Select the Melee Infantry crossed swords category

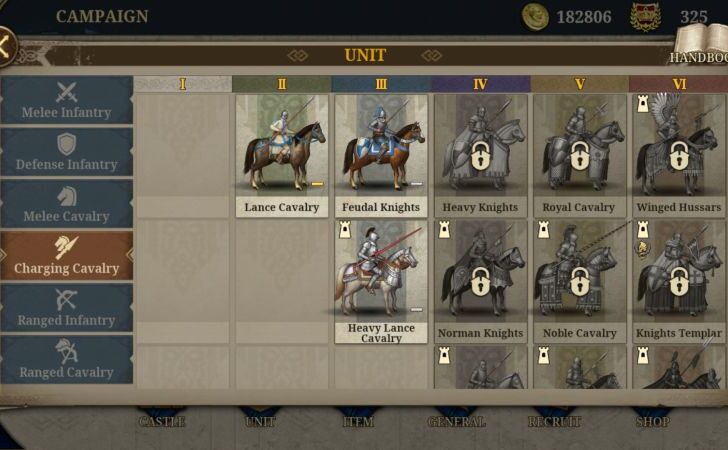pos(66,100)
